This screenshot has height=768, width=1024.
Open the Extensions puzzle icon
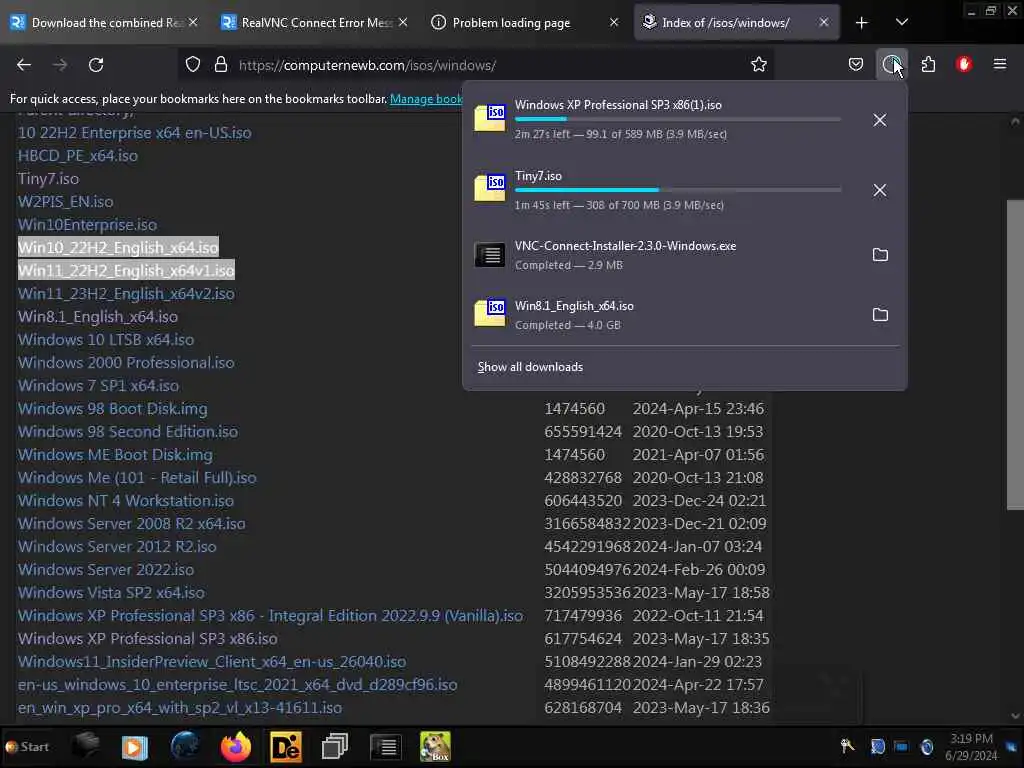point(928,65)
